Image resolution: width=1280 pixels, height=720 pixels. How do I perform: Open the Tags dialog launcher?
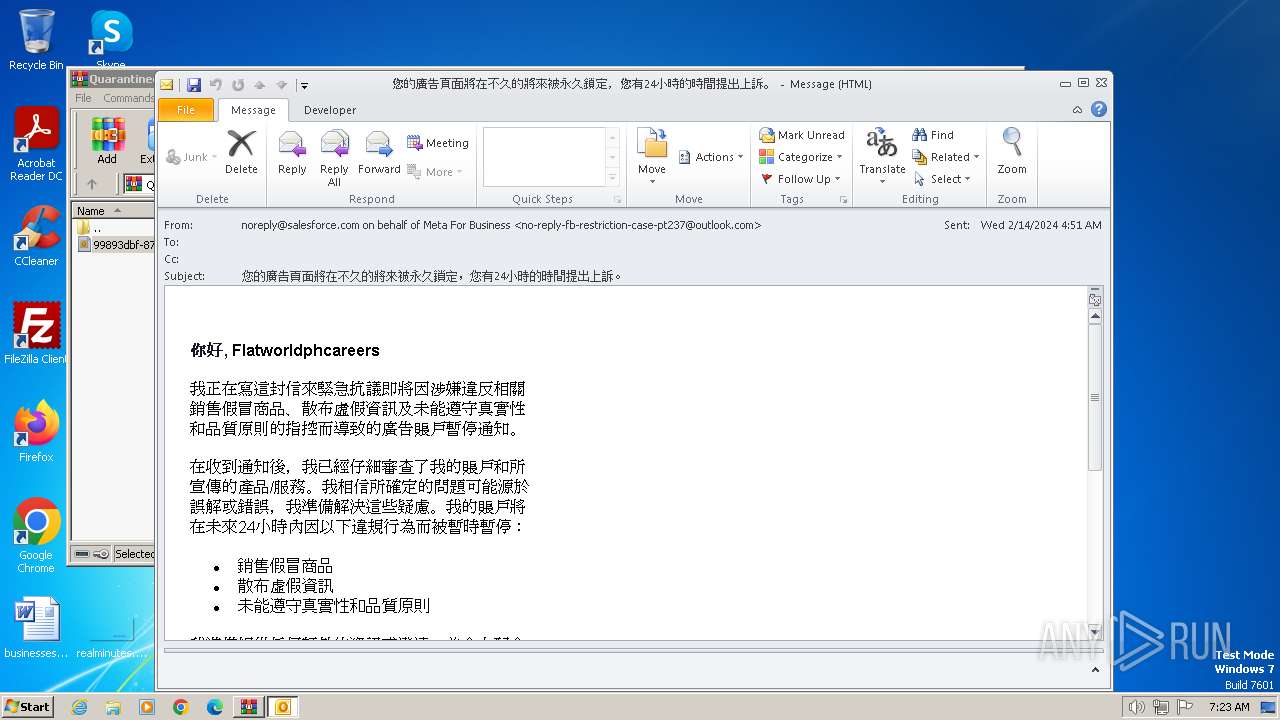coord(844,200)
